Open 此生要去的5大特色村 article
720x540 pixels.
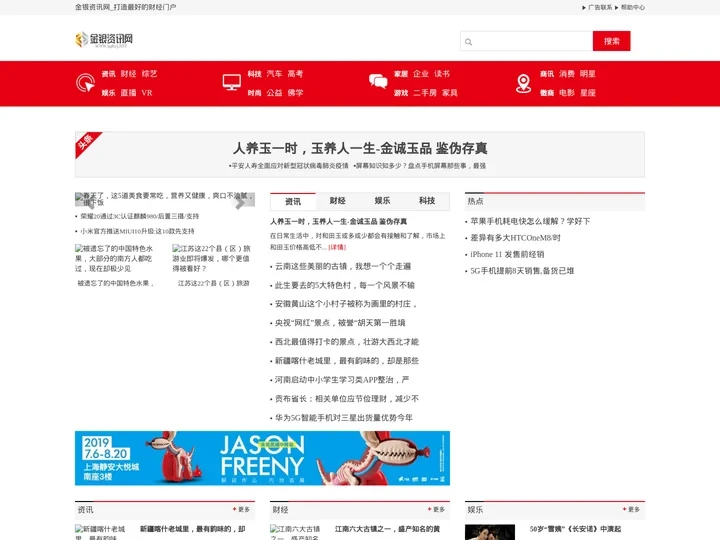pos(344,285)
